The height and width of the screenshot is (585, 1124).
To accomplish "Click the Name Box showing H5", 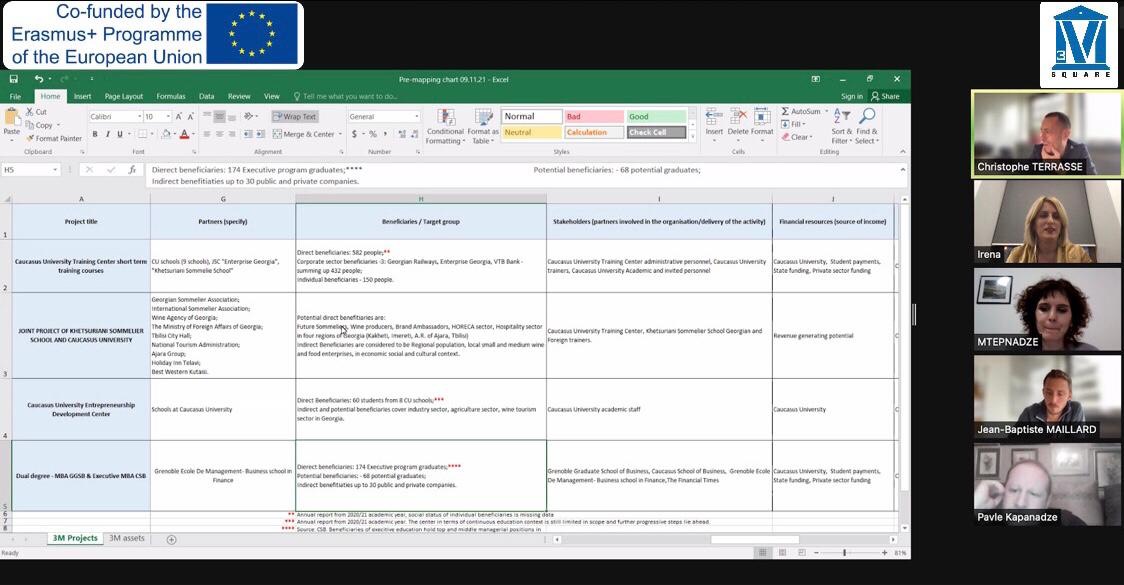I will 30,170.
